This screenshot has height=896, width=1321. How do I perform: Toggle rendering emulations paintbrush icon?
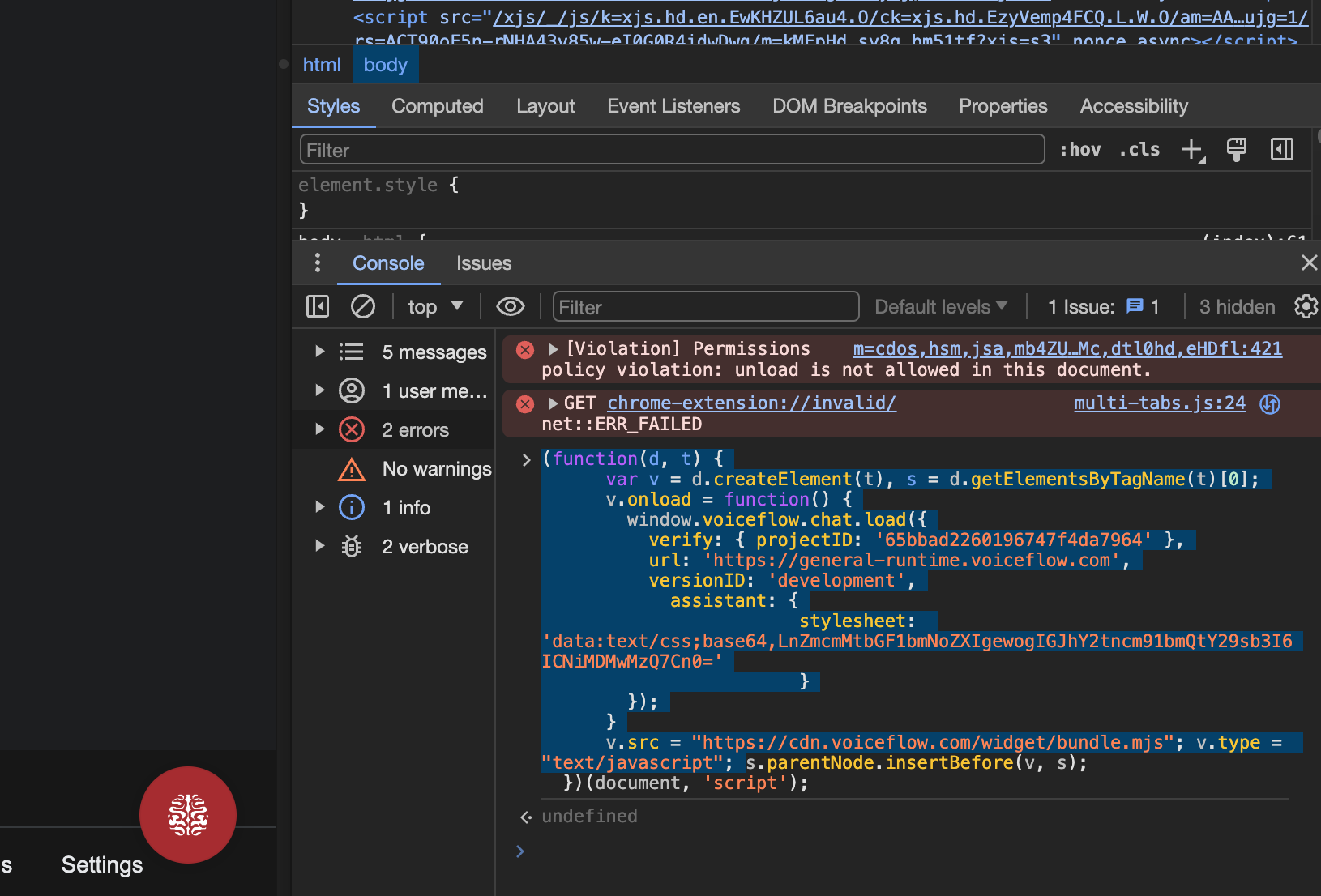(1237, 150)
